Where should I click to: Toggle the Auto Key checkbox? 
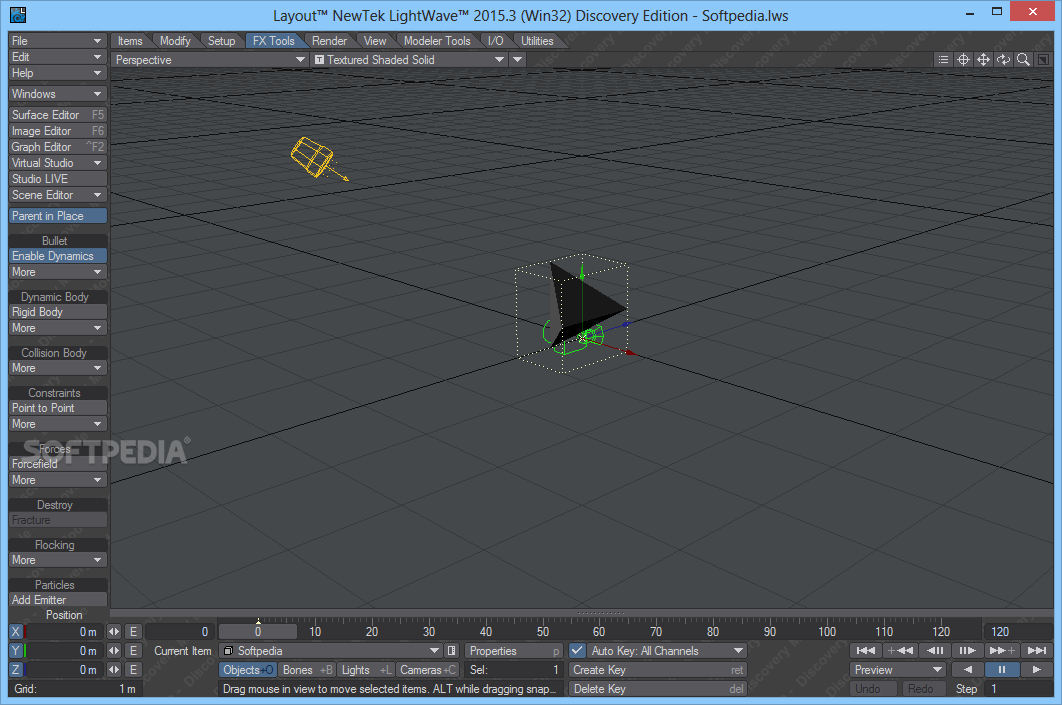pos(577,650)
